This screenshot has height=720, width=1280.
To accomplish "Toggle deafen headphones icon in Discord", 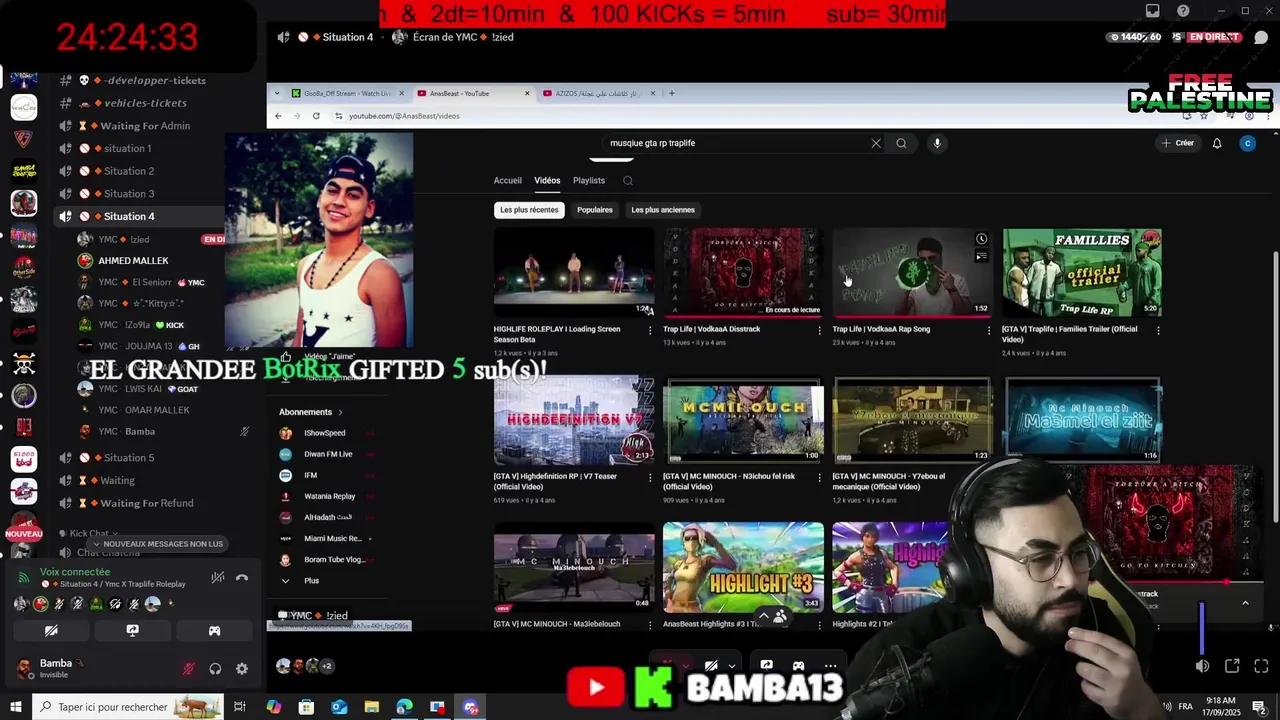I will click(x=215, y=669).
